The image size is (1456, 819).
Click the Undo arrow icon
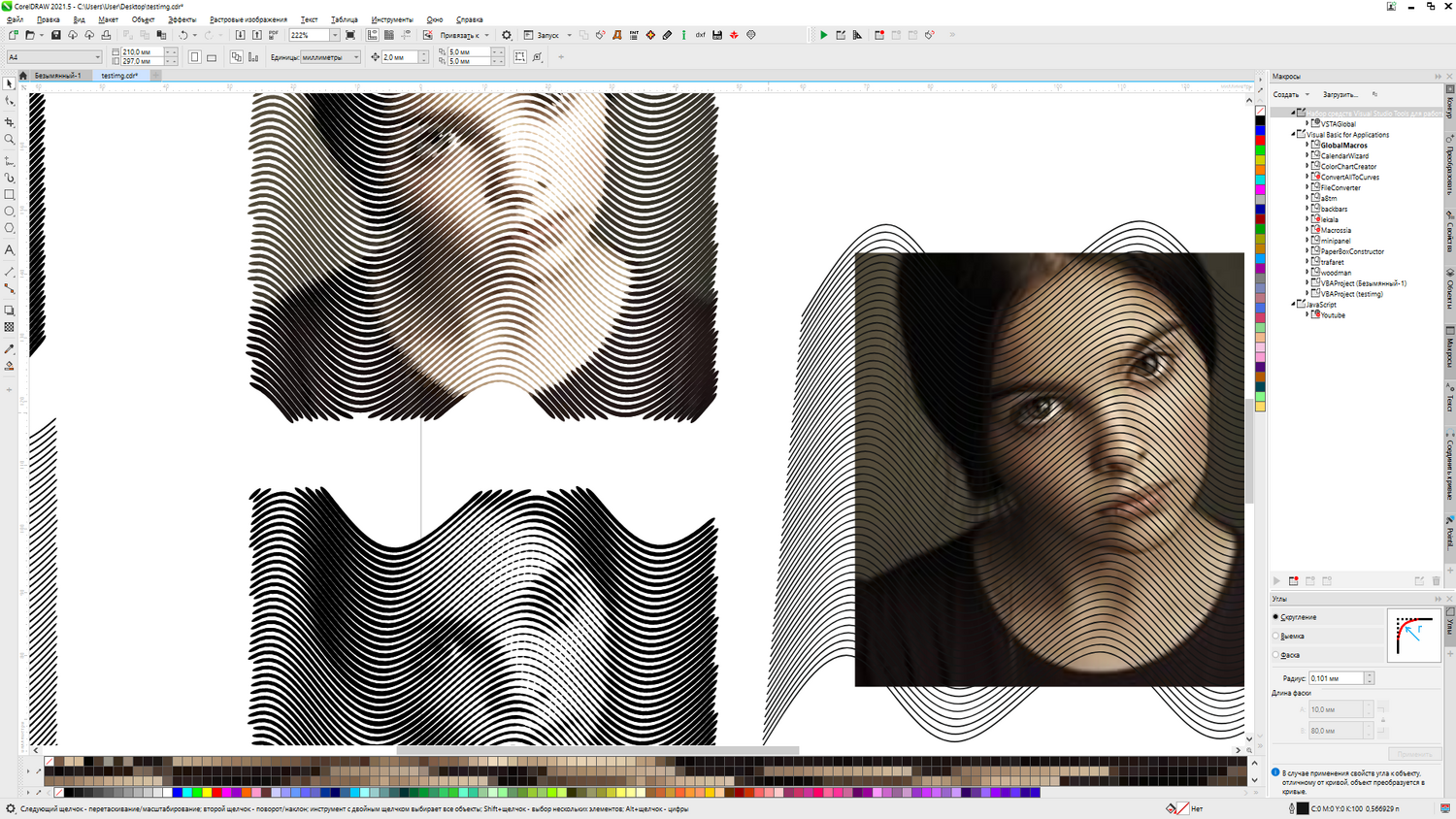click(182, 35)
